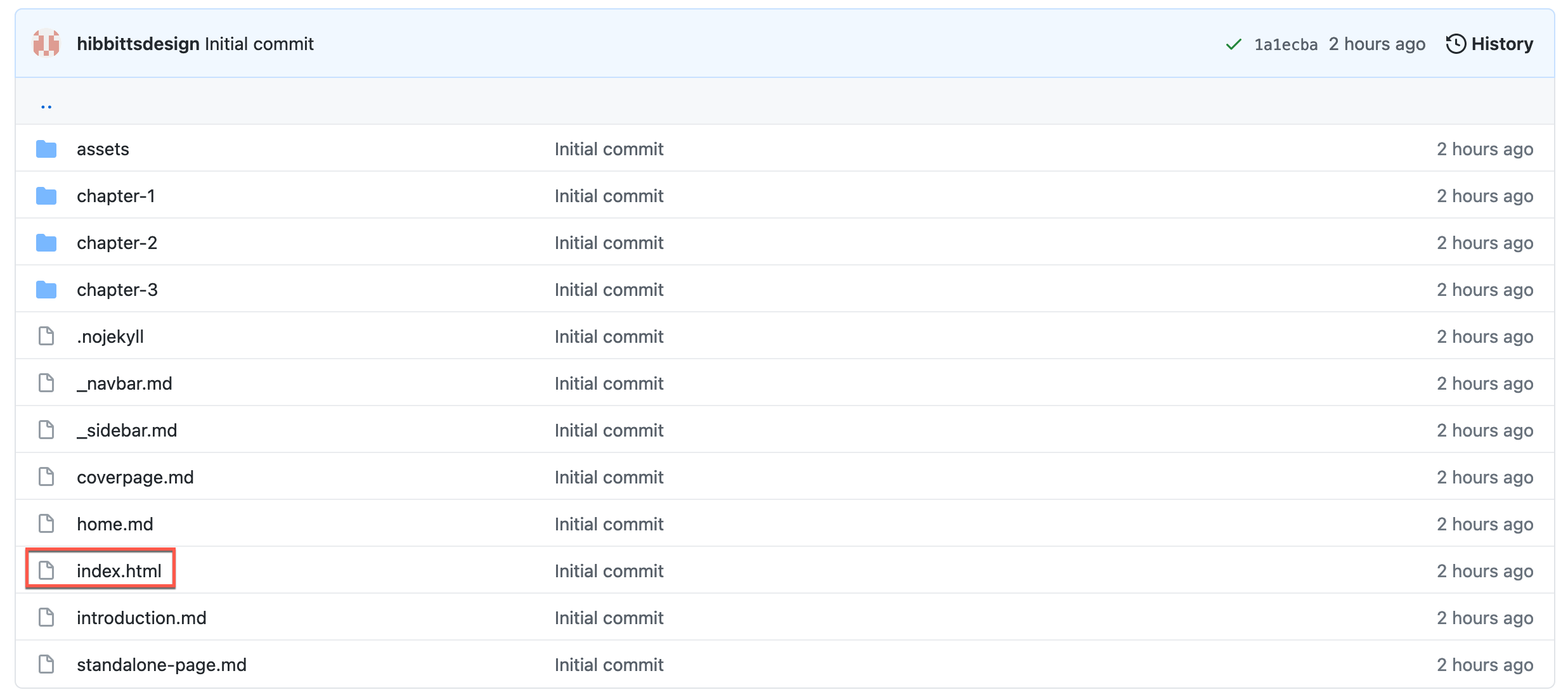Open the home.md file
Screen dimensions: 1568x697
tap(115, 524)
